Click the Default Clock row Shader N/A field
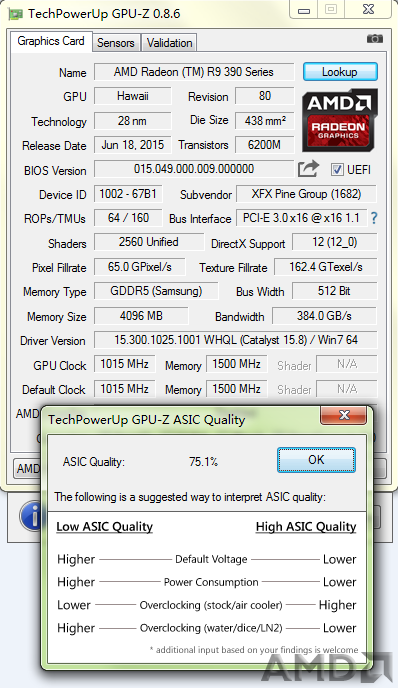This screenshot has height=688, width=398. (x=347, y=389)
